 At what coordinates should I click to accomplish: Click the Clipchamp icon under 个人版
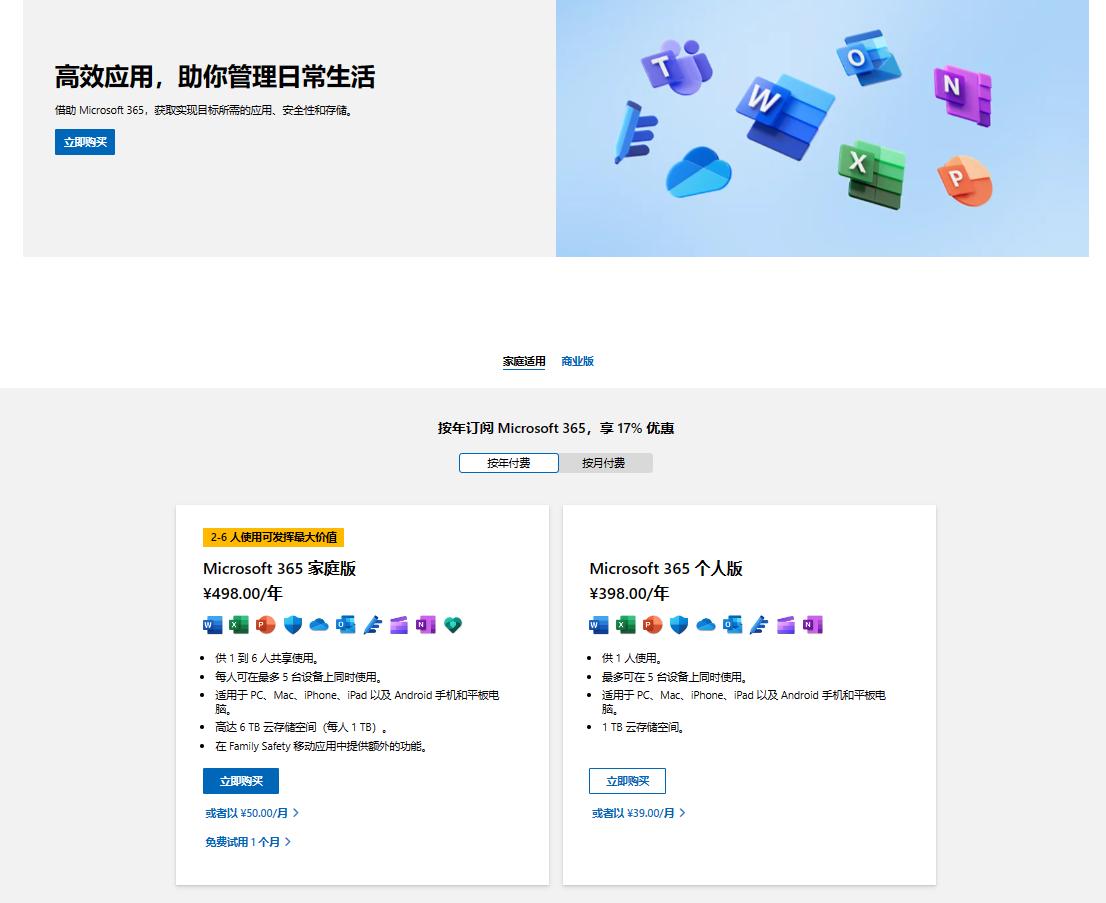786,624
